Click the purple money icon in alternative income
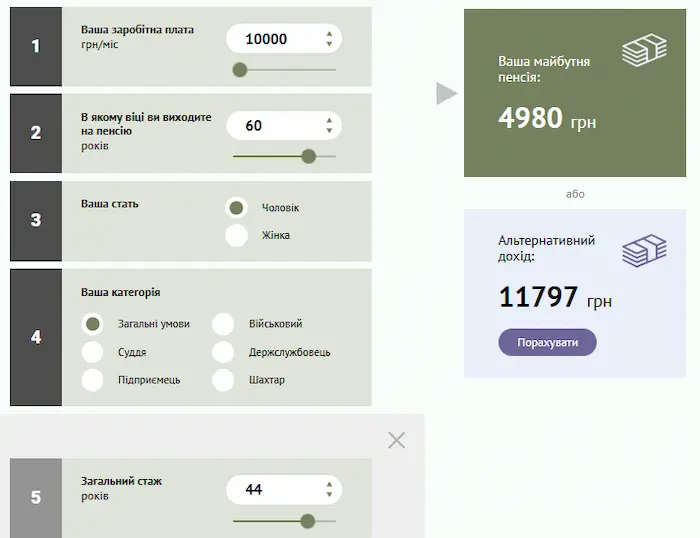Image resolution: width=700 pixels, height=538 pixels. pos(644,250)
